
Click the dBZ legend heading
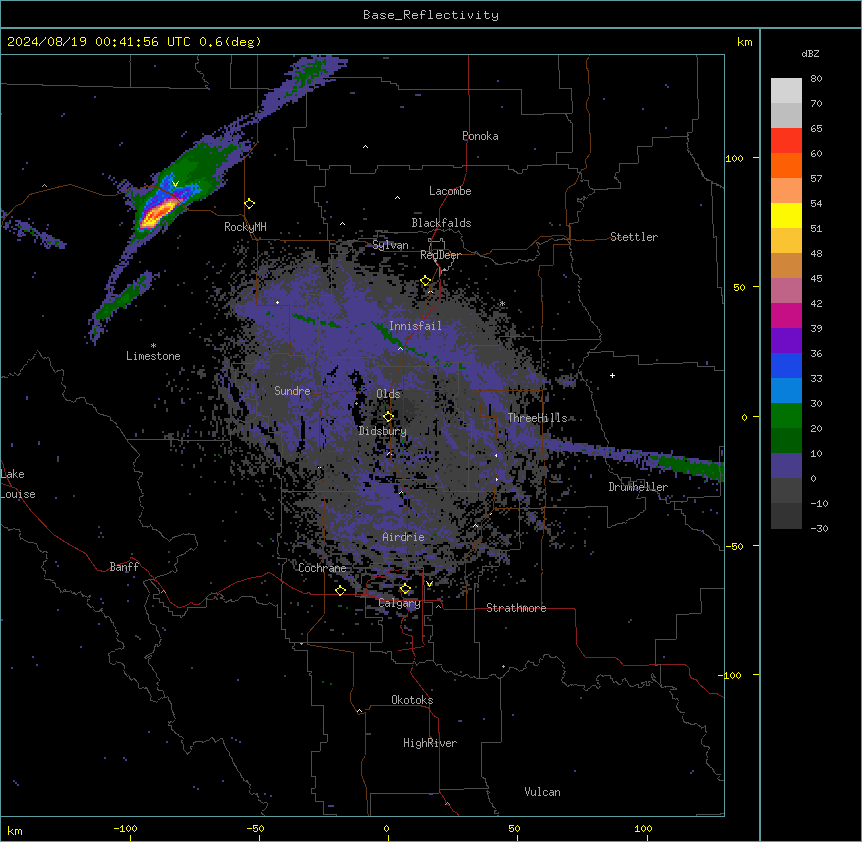point(810,53)
